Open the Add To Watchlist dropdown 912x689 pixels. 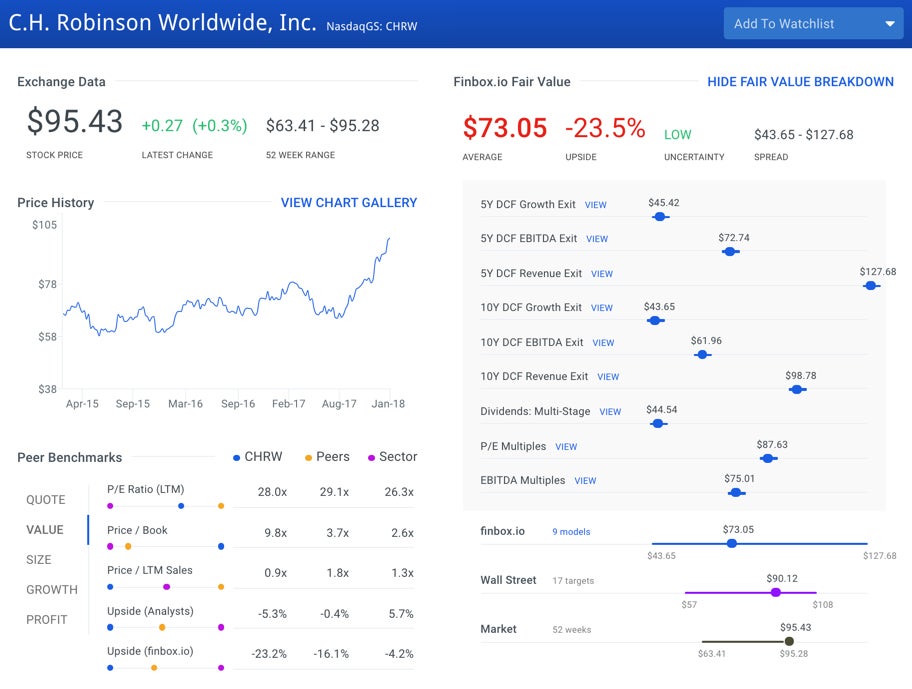[x=813, y=24]
